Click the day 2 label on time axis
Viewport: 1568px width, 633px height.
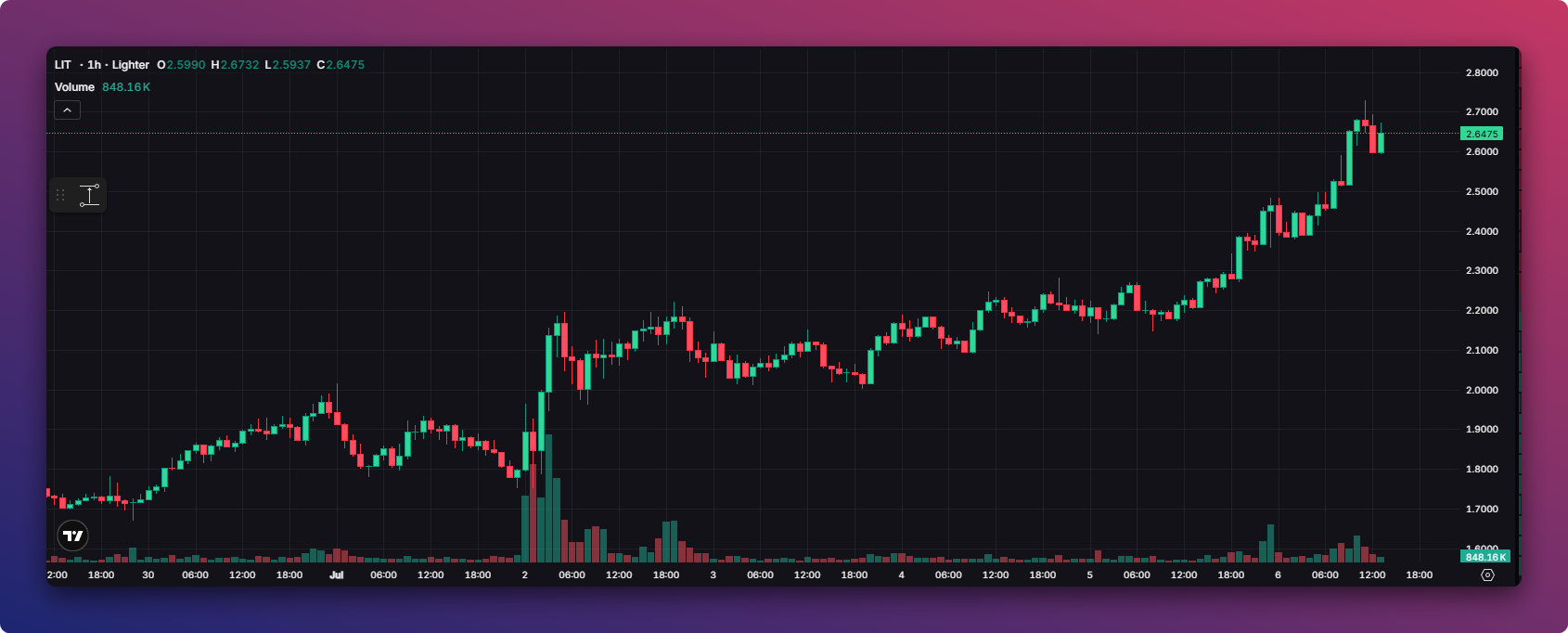tap(525, 575)
